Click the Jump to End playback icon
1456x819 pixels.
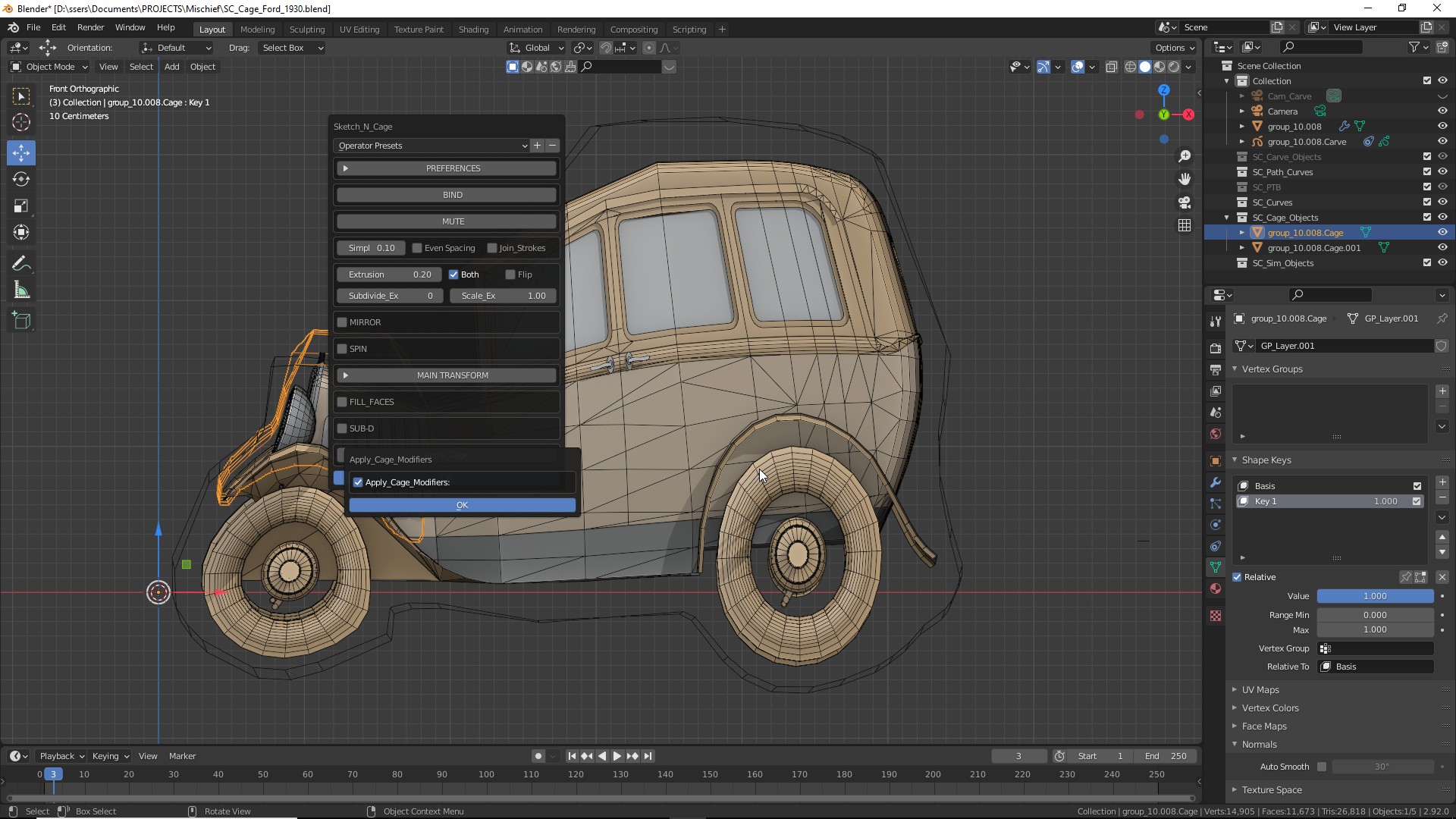pos(648,756)
